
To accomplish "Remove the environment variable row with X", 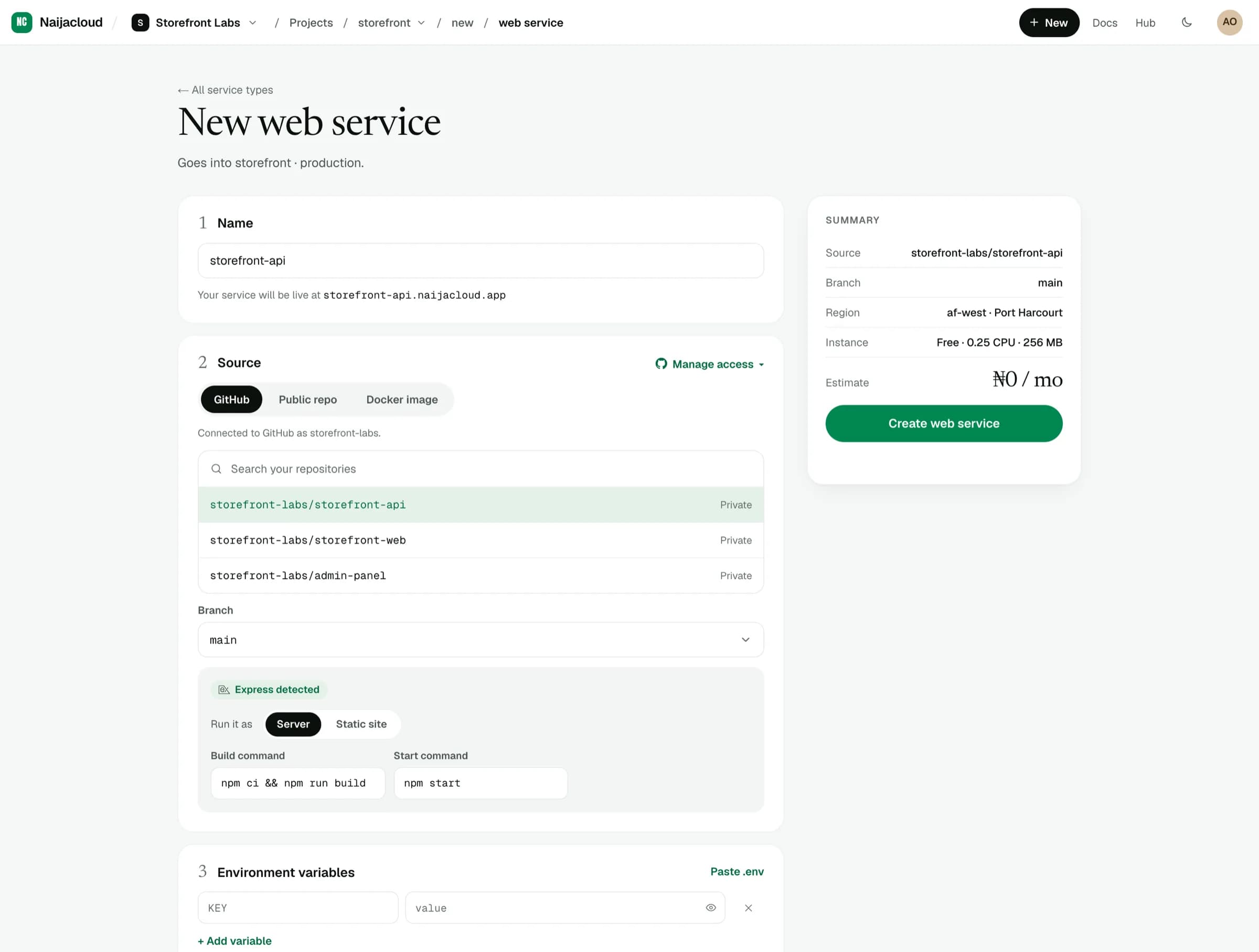I will [749, 908].
